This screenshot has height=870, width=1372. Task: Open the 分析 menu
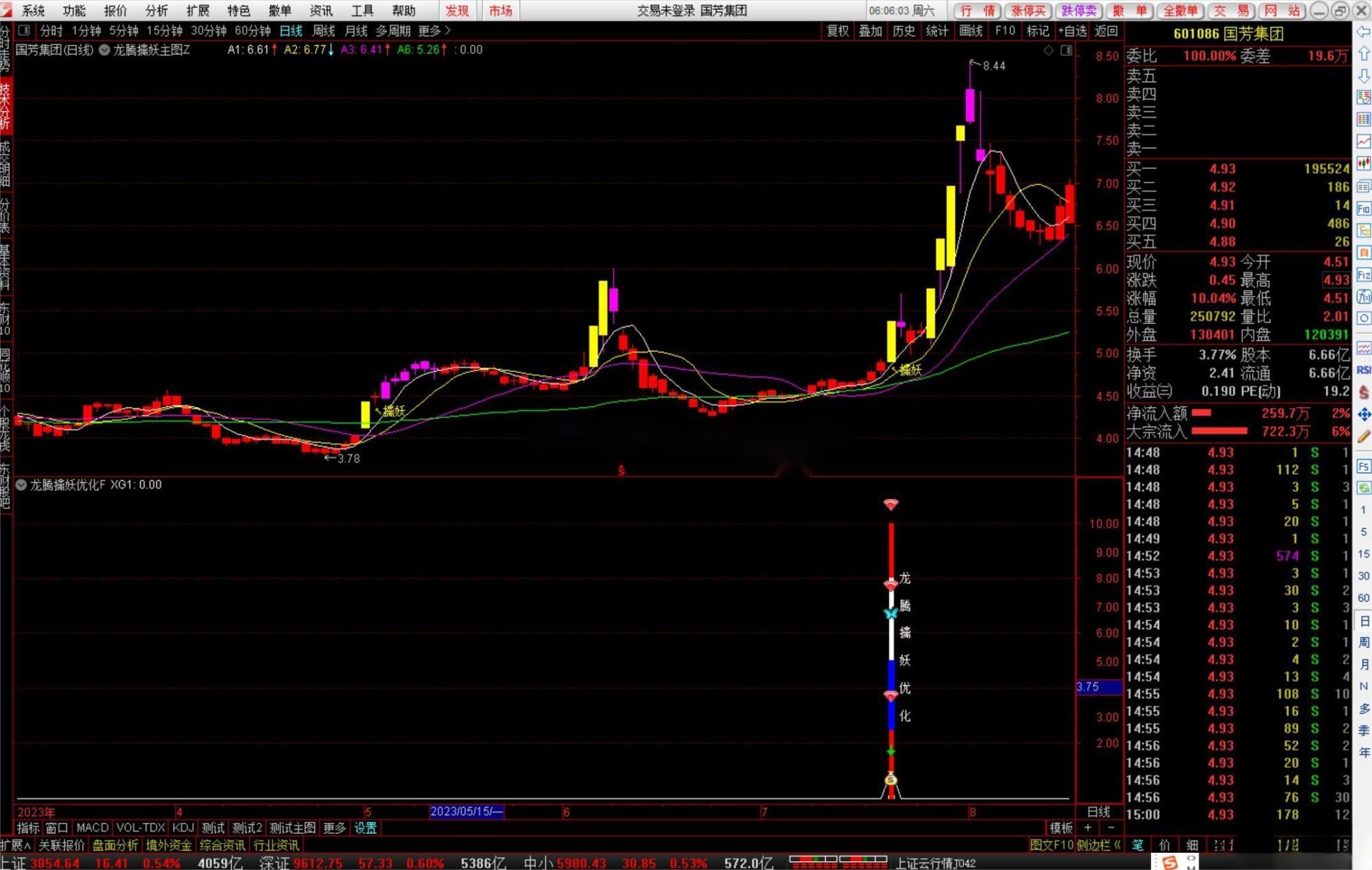pos(156,10)
